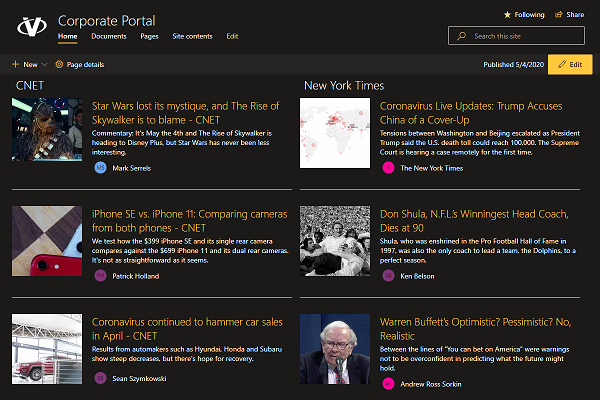Click the Shula enshrined description text
This screenshot has width=600, height=400.
coord(478,250)
